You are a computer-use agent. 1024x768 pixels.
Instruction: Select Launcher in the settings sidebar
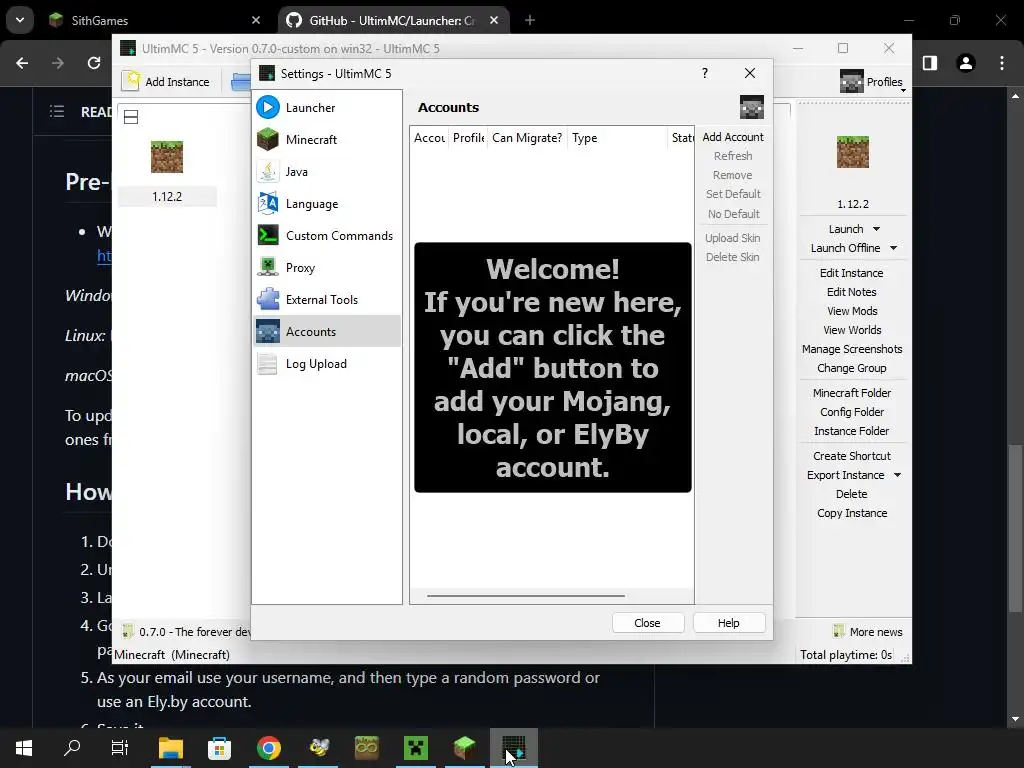click(327, 107)
